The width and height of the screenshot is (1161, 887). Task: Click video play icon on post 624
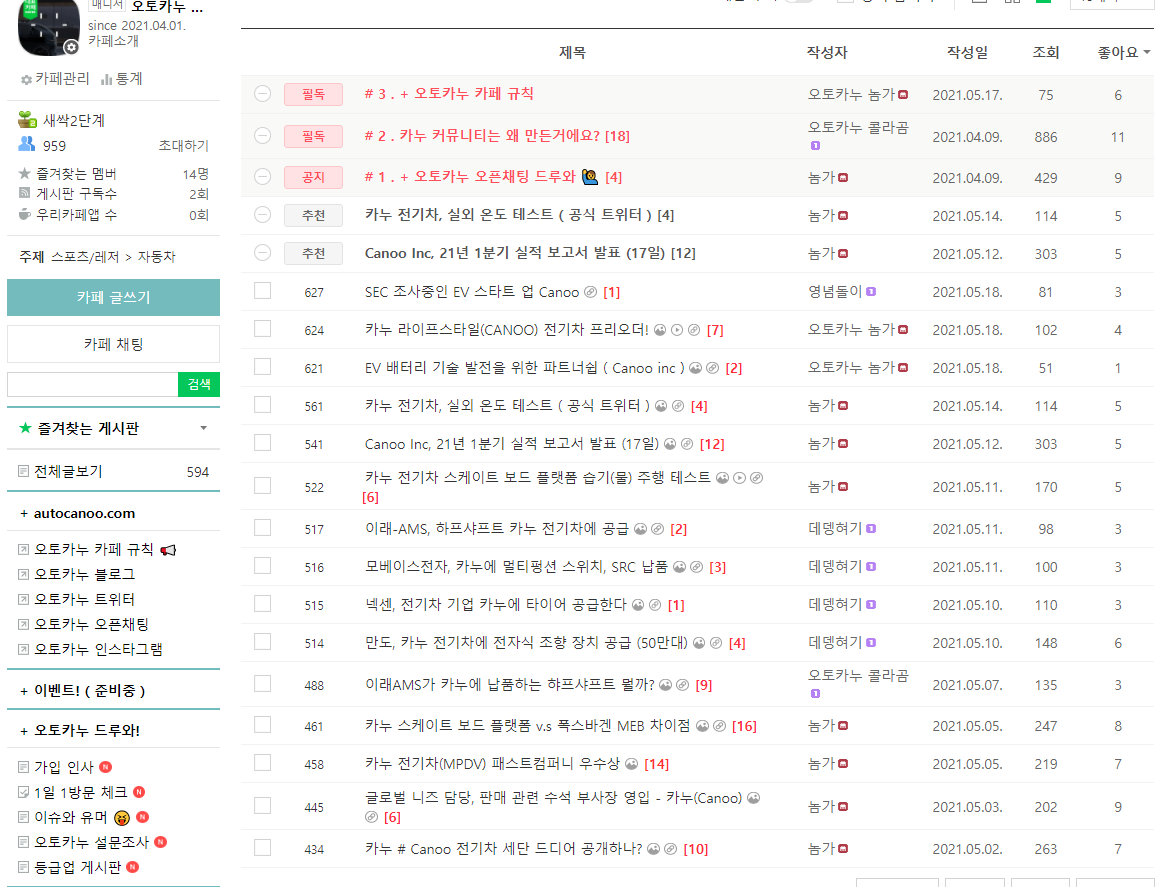click(677, 330)
